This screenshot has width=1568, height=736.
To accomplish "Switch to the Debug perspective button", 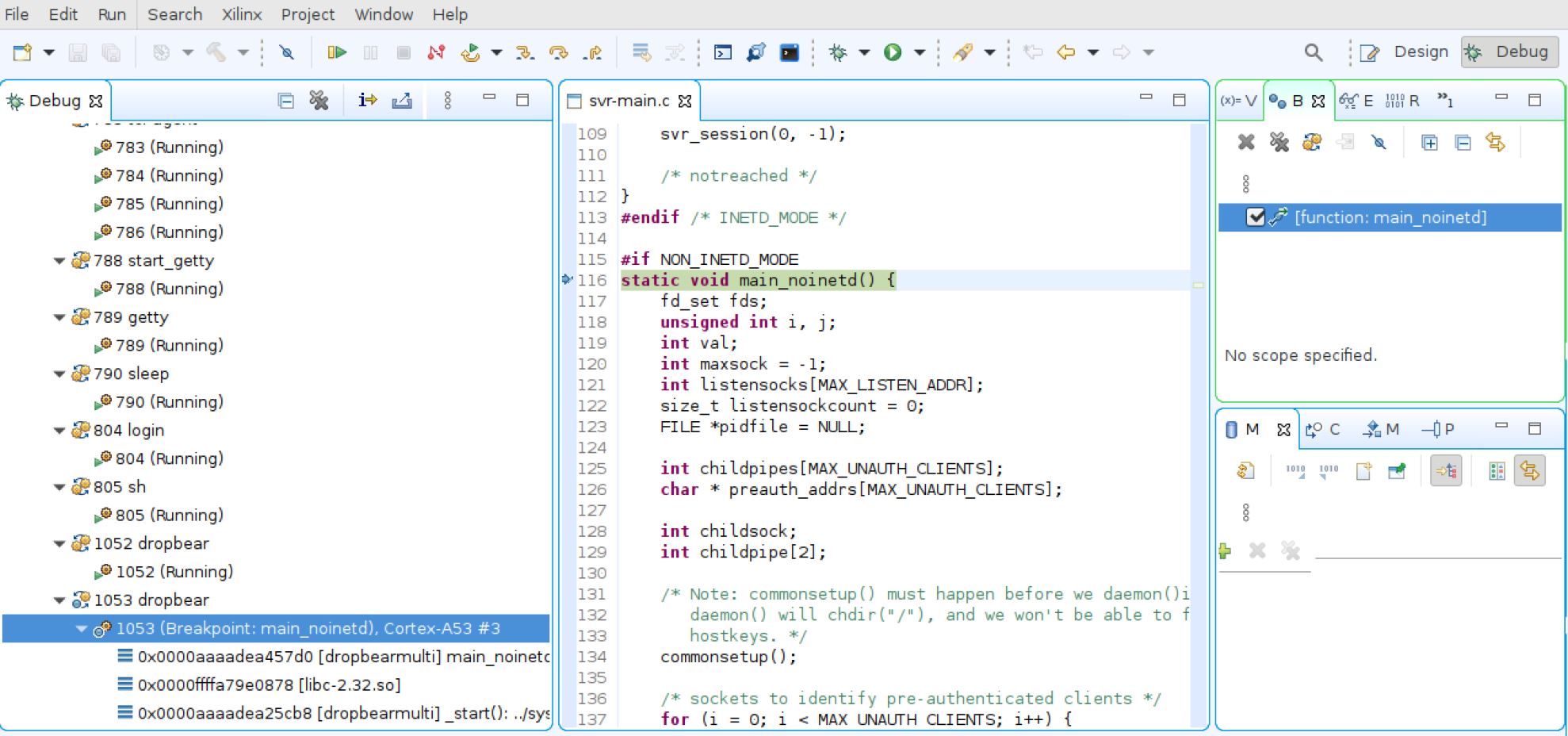I will point(1509,52).
